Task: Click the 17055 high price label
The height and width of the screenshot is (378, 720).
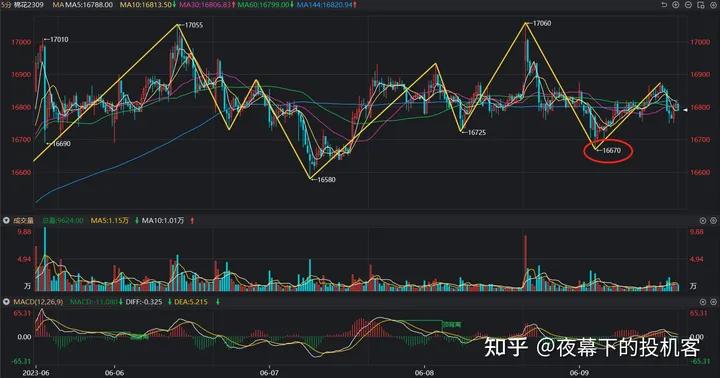Action: click(193, 25)
